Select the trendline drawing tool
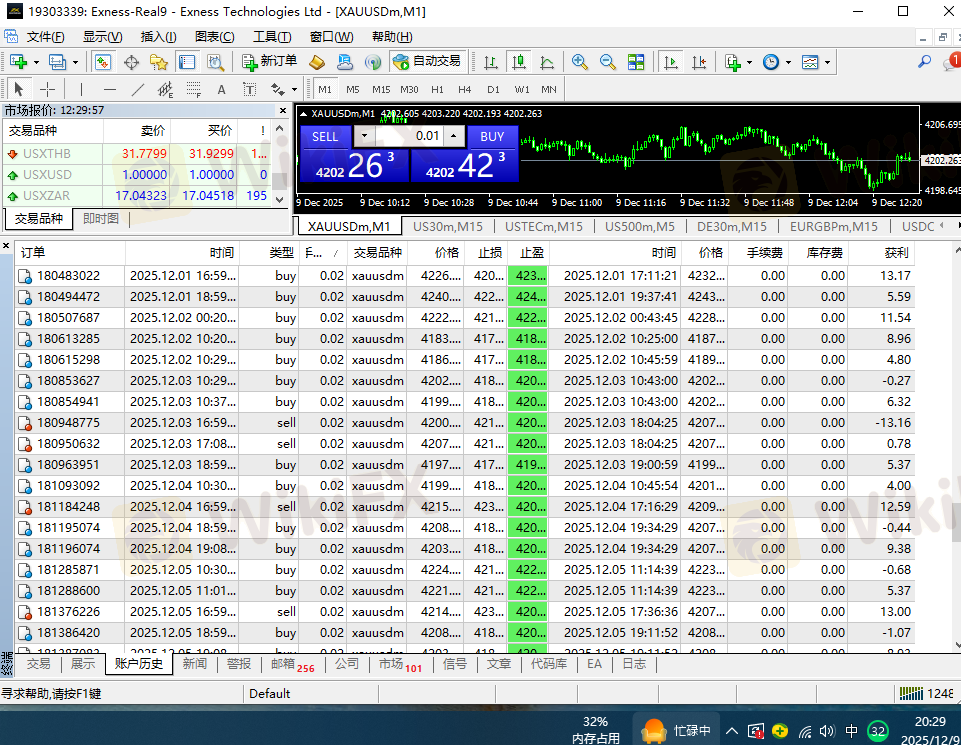Screen dimensions: 961x745 click(138, 89)
